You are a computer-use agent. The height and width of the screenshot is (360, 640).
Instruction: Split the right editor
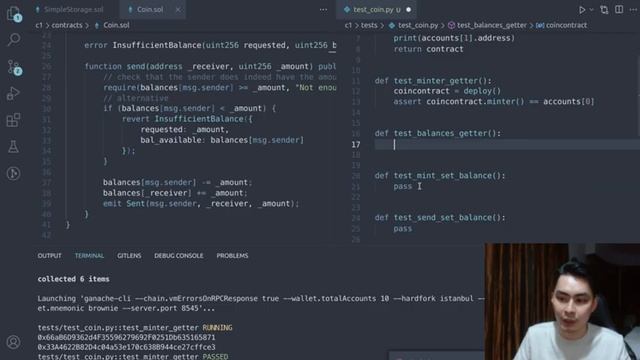(619, 9)
